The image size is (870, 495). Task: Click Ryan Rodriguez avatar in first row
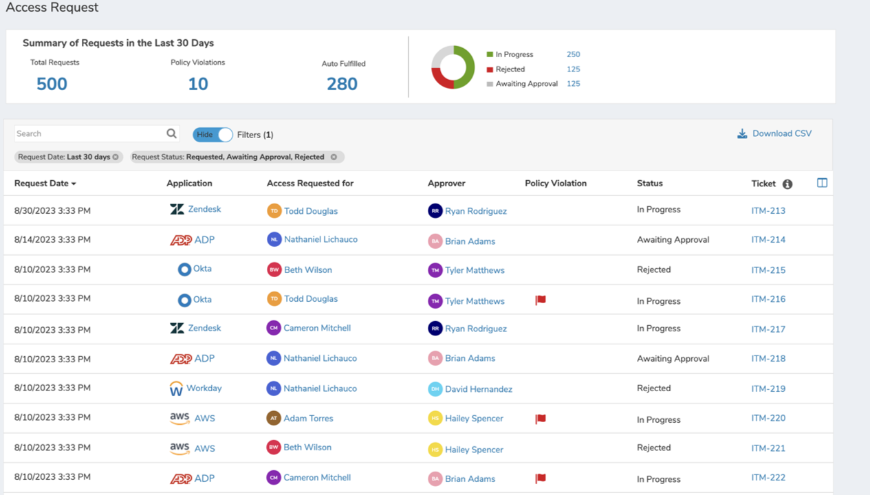pyautogui.click(x=435, y=211)
